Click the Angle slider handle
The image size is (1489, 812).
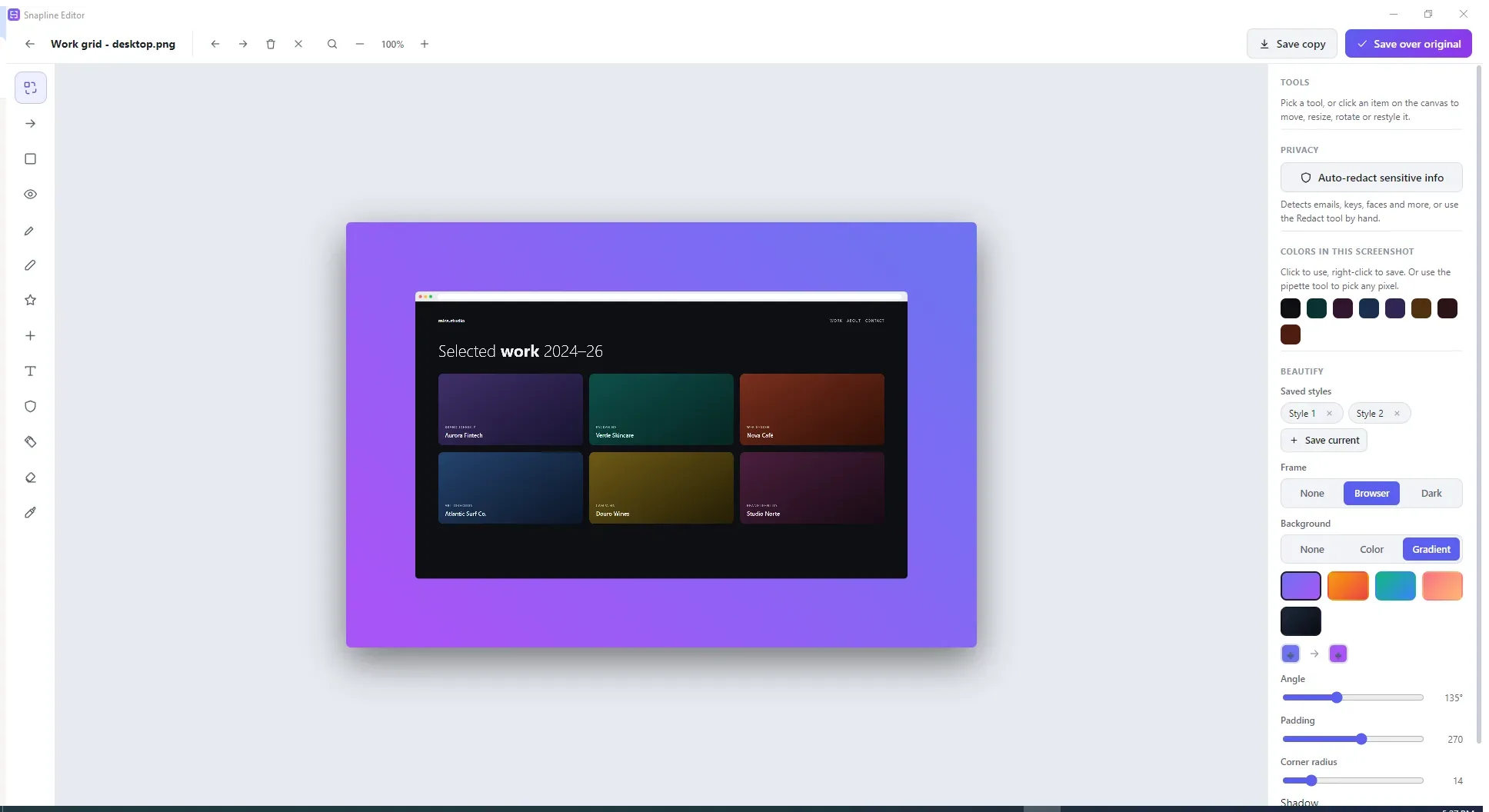tap(1337, 697)
